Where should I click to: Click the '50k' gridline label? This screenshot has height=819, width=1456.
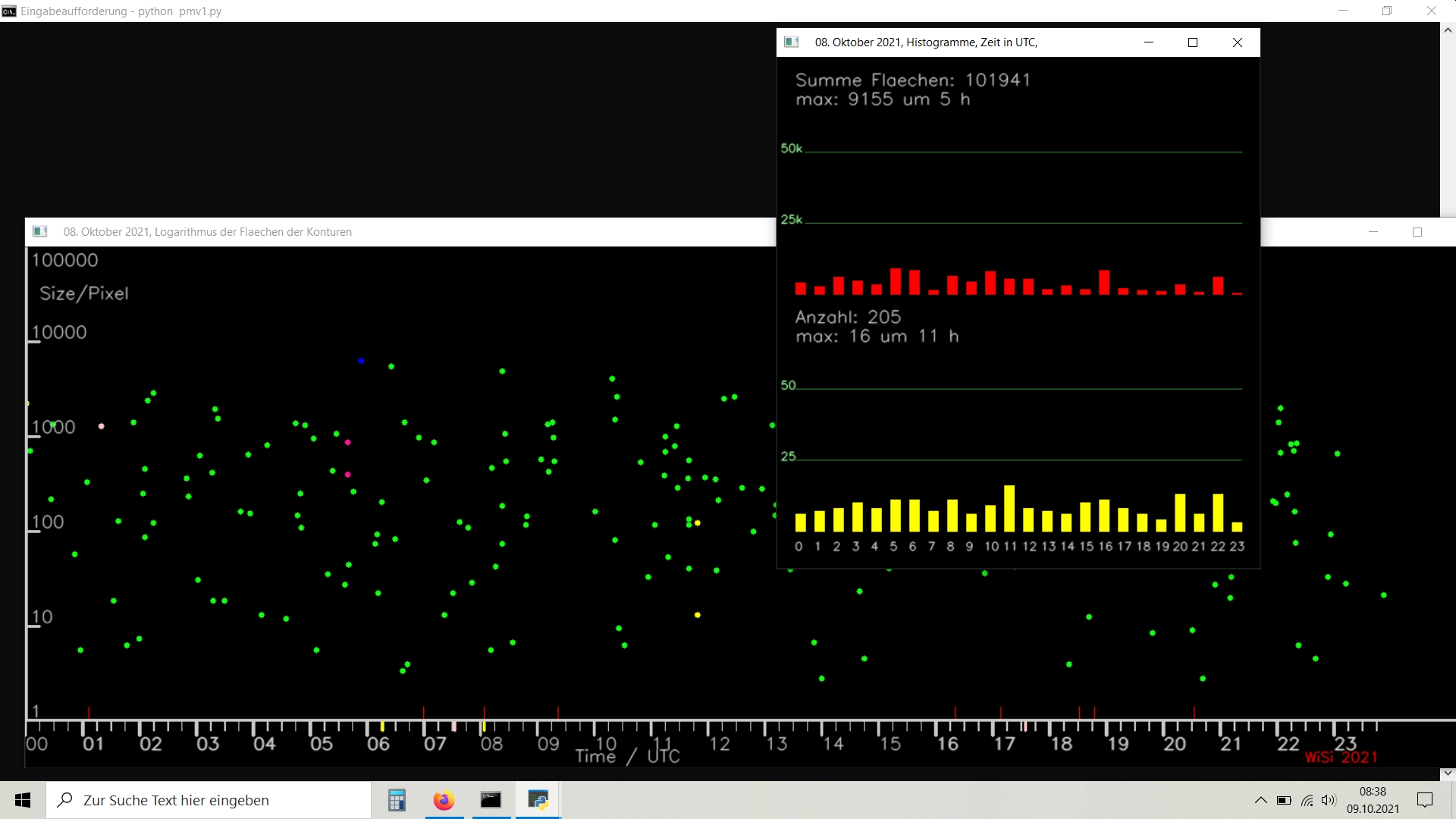tap(791, 149)
